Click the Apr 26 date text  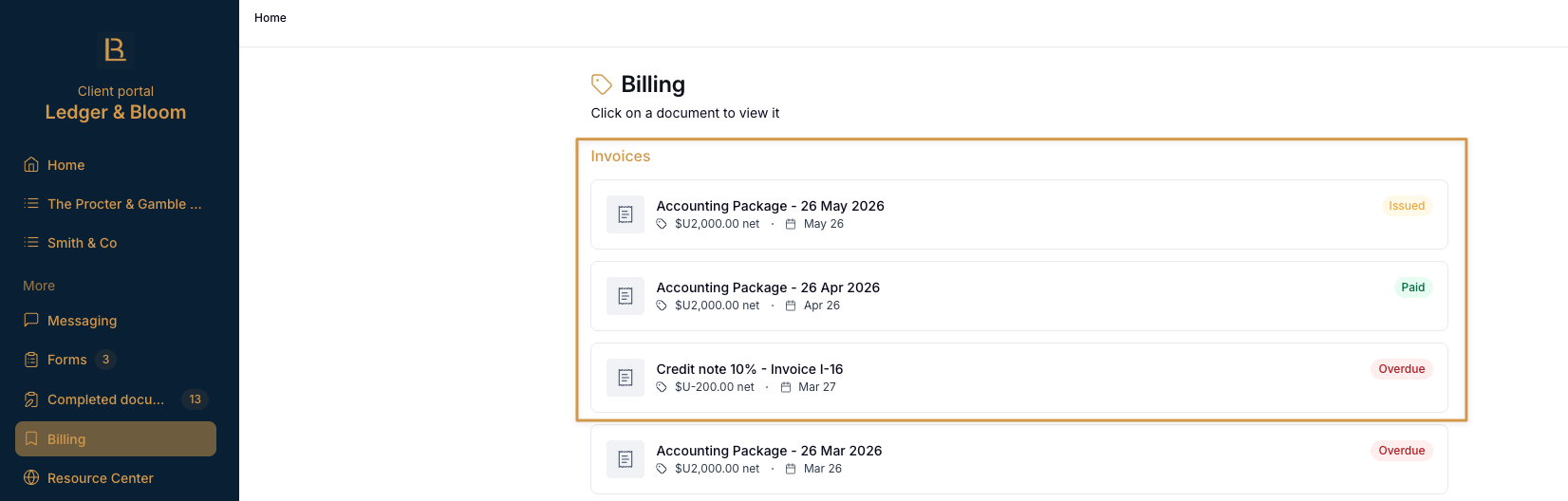tap(822, 306)
